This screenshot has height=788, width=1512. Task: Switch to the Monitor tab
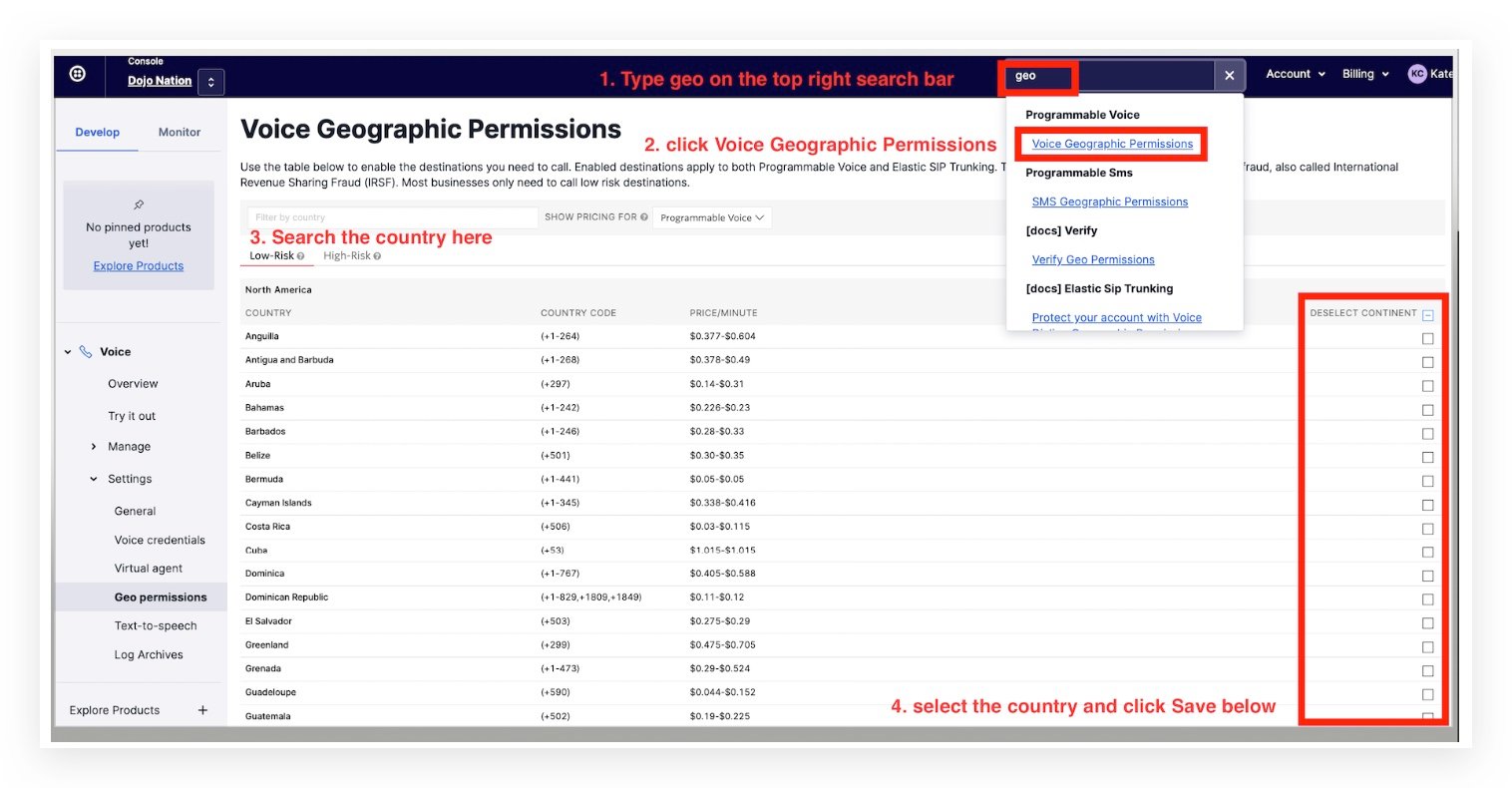[180, 132]
